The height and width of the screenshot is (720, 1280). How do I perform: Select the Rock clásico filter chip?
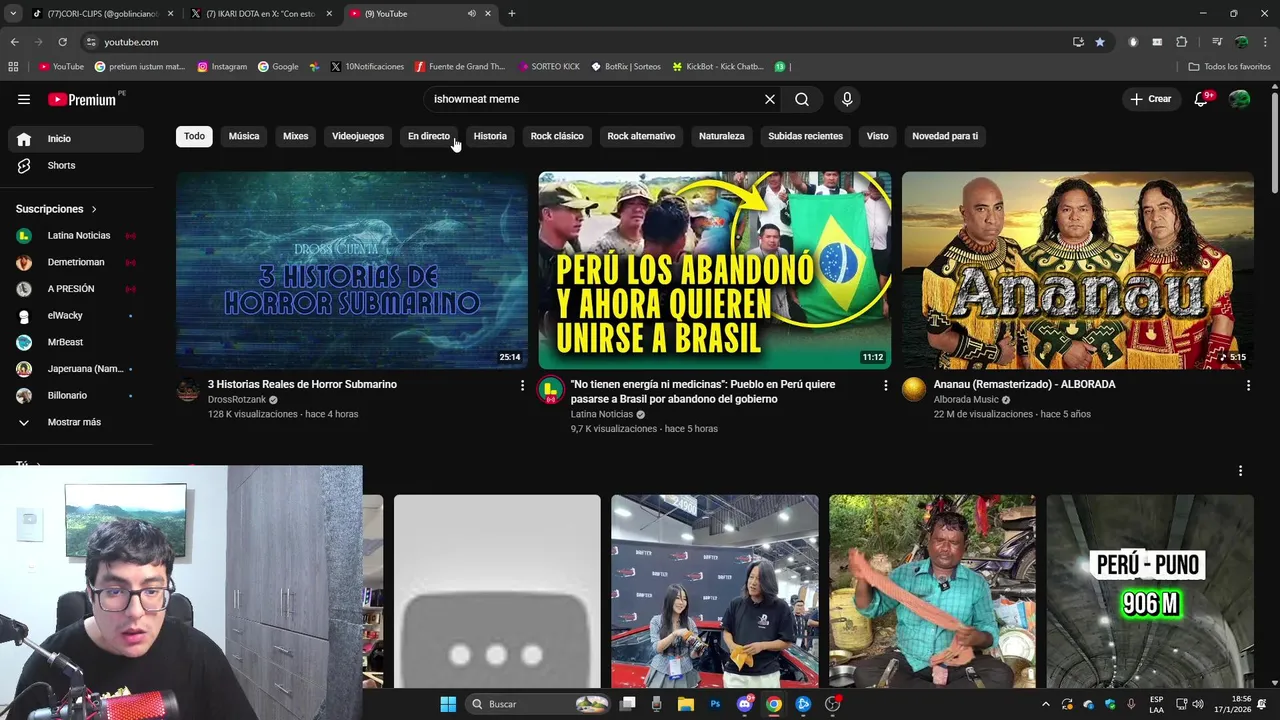click(557, 136)
